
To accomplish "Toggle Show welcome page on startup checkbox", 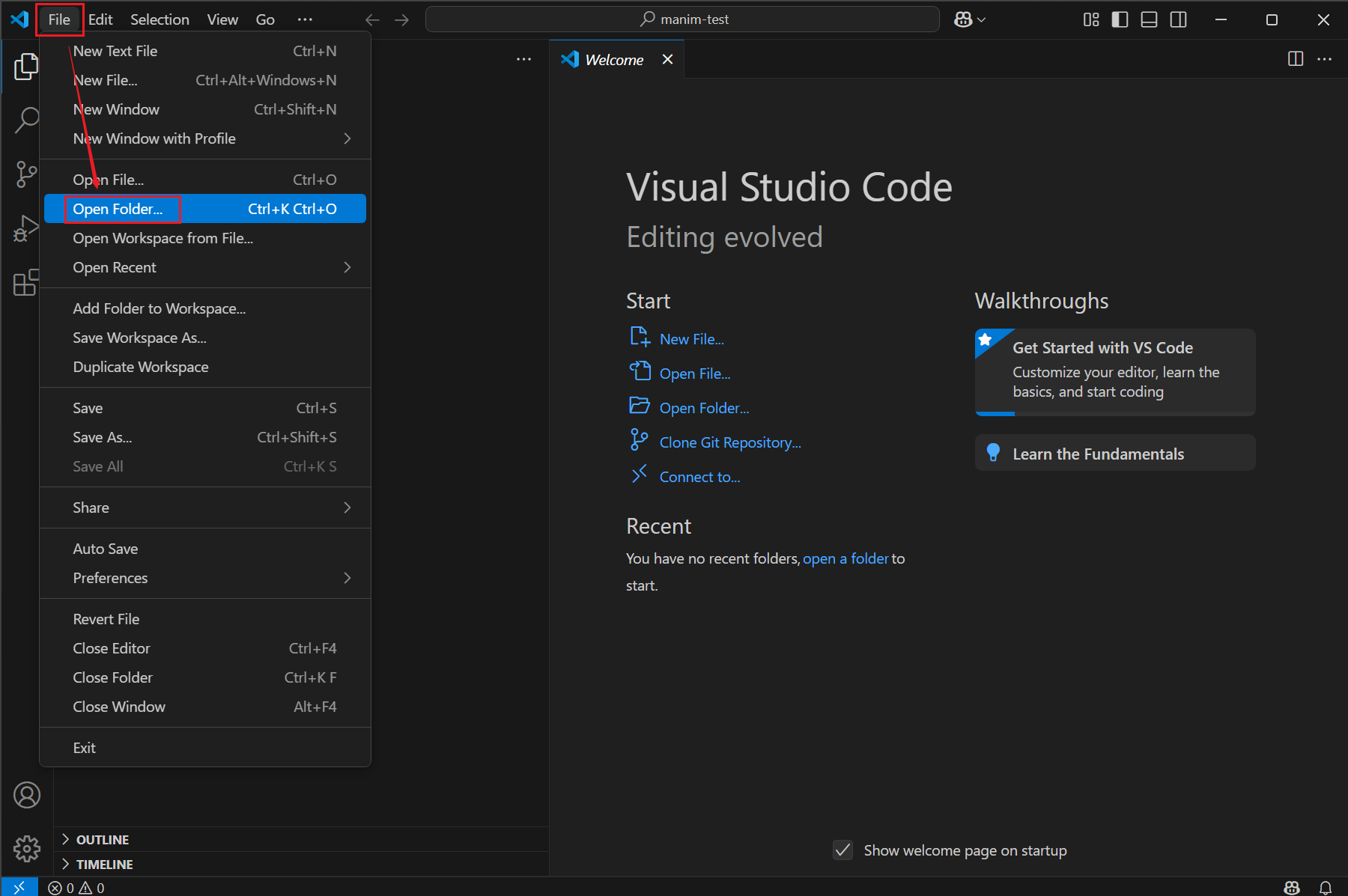I will (842, 850).
